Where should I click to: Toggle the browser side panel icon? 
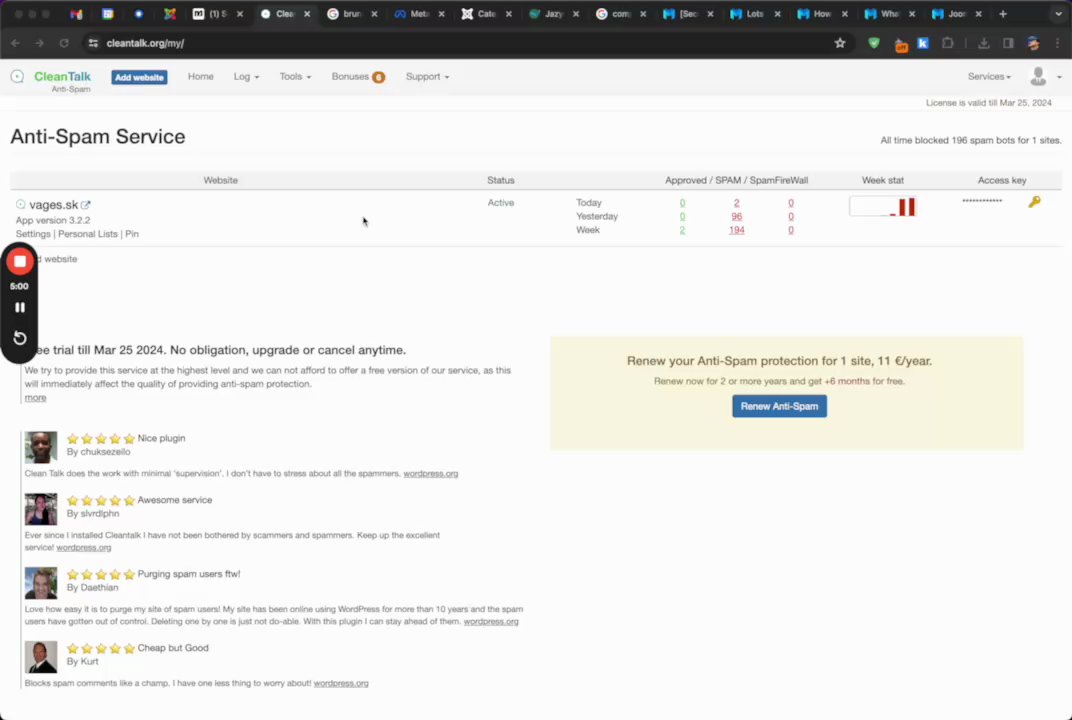click(x=1008, y=43)
